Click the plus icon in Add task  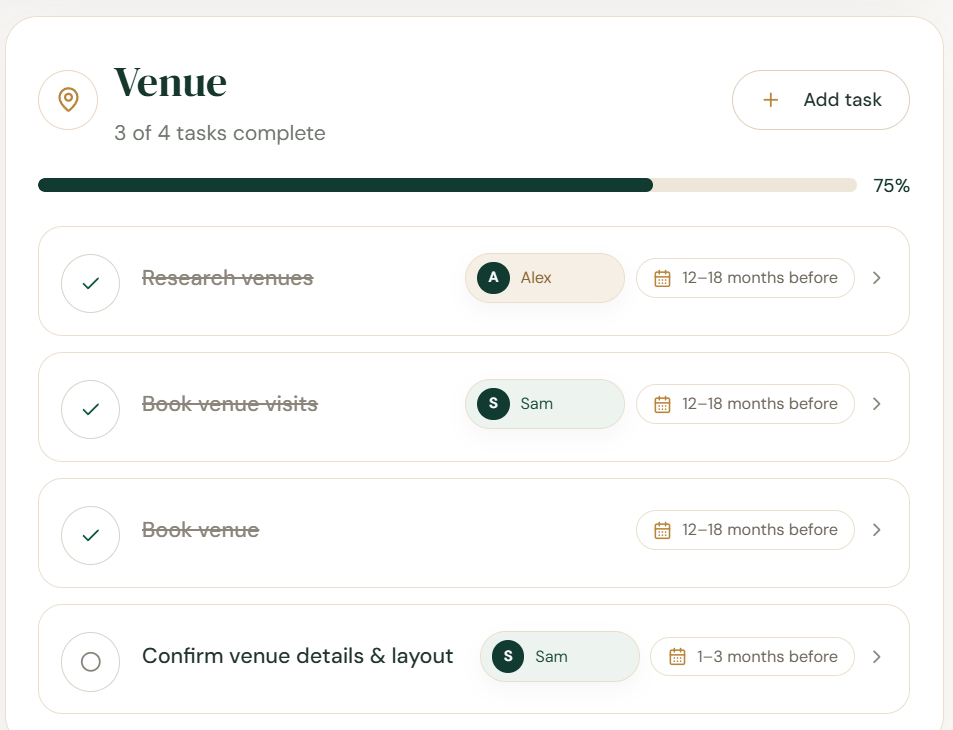point(770,100)
